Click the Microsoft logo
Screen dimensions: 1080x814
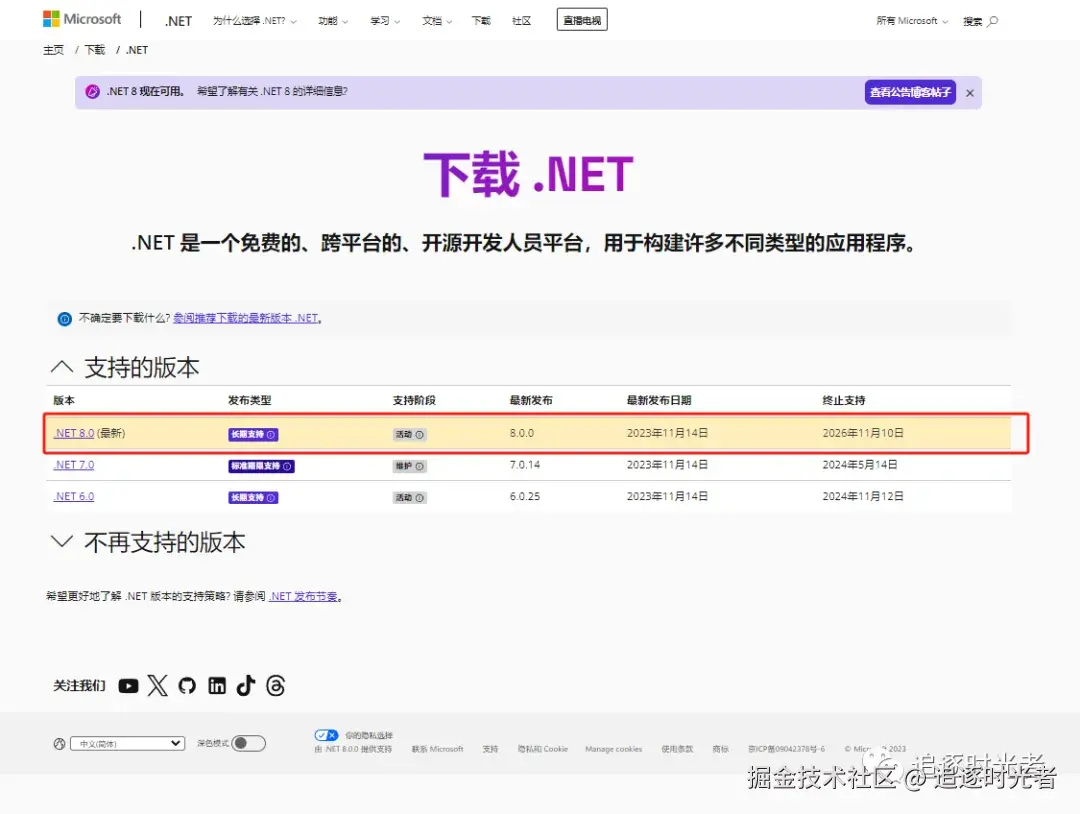[x=82, y=19]
